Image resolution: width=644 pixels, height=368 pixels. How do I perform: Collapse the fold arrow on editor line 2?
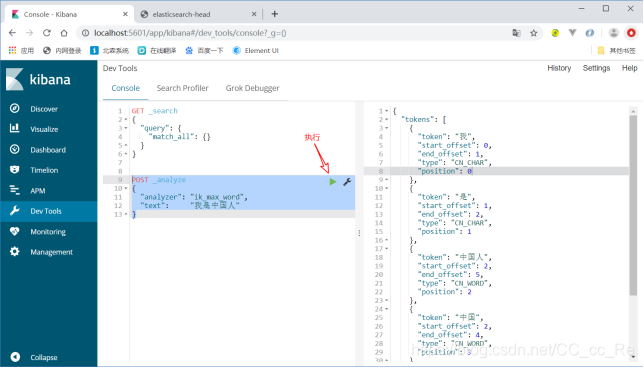point(126,120)
